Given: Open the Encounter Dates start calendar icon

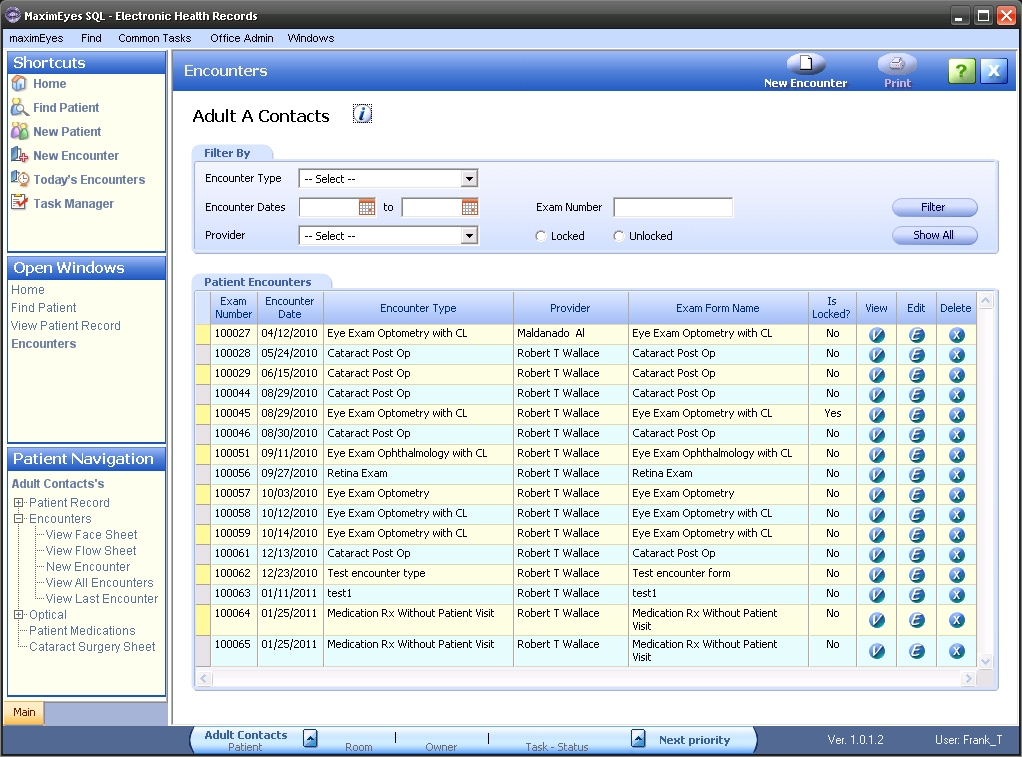Looking at the screenshot, I should [367, 207].
